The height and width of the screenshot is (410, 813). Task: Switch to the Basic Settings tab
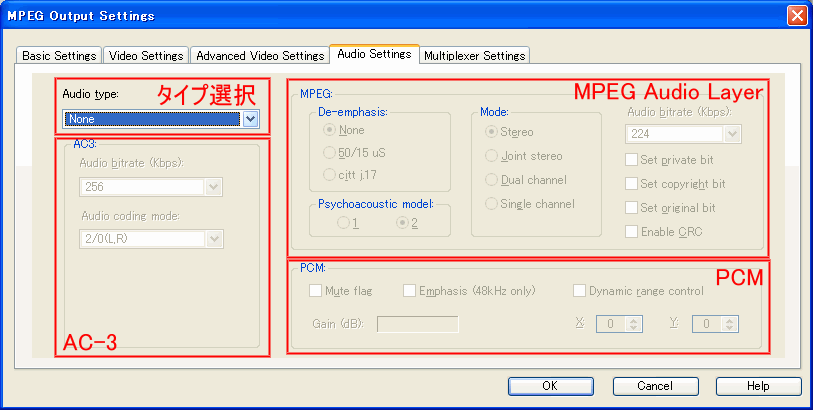(59, 56)
